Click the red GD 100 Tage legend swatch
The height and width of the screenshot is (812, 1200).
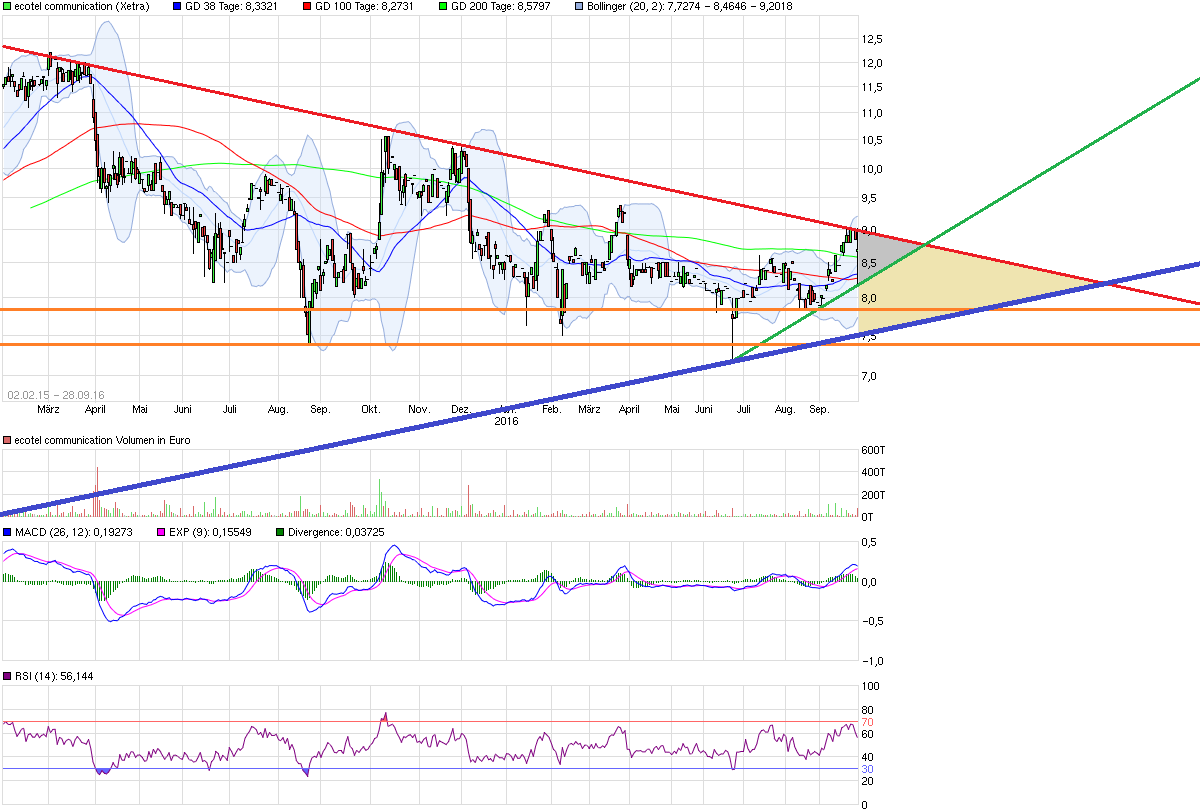pos(309,6)
